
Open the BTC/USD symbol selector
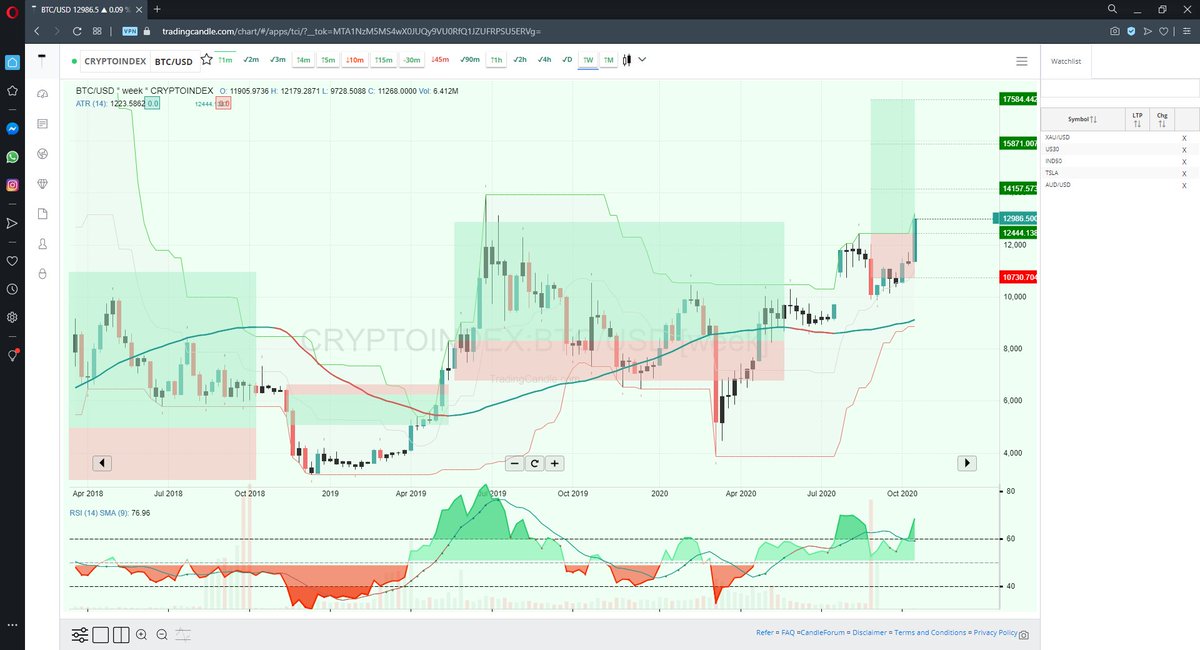point(174,61)
